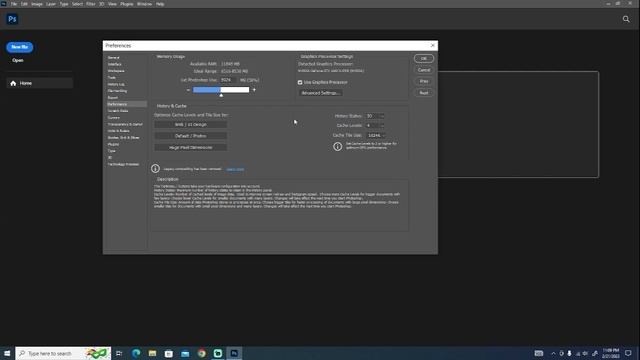This screenshot has width=640, height=360.
Task: Click the memory usage slider bar
Action: pos(221,90)
